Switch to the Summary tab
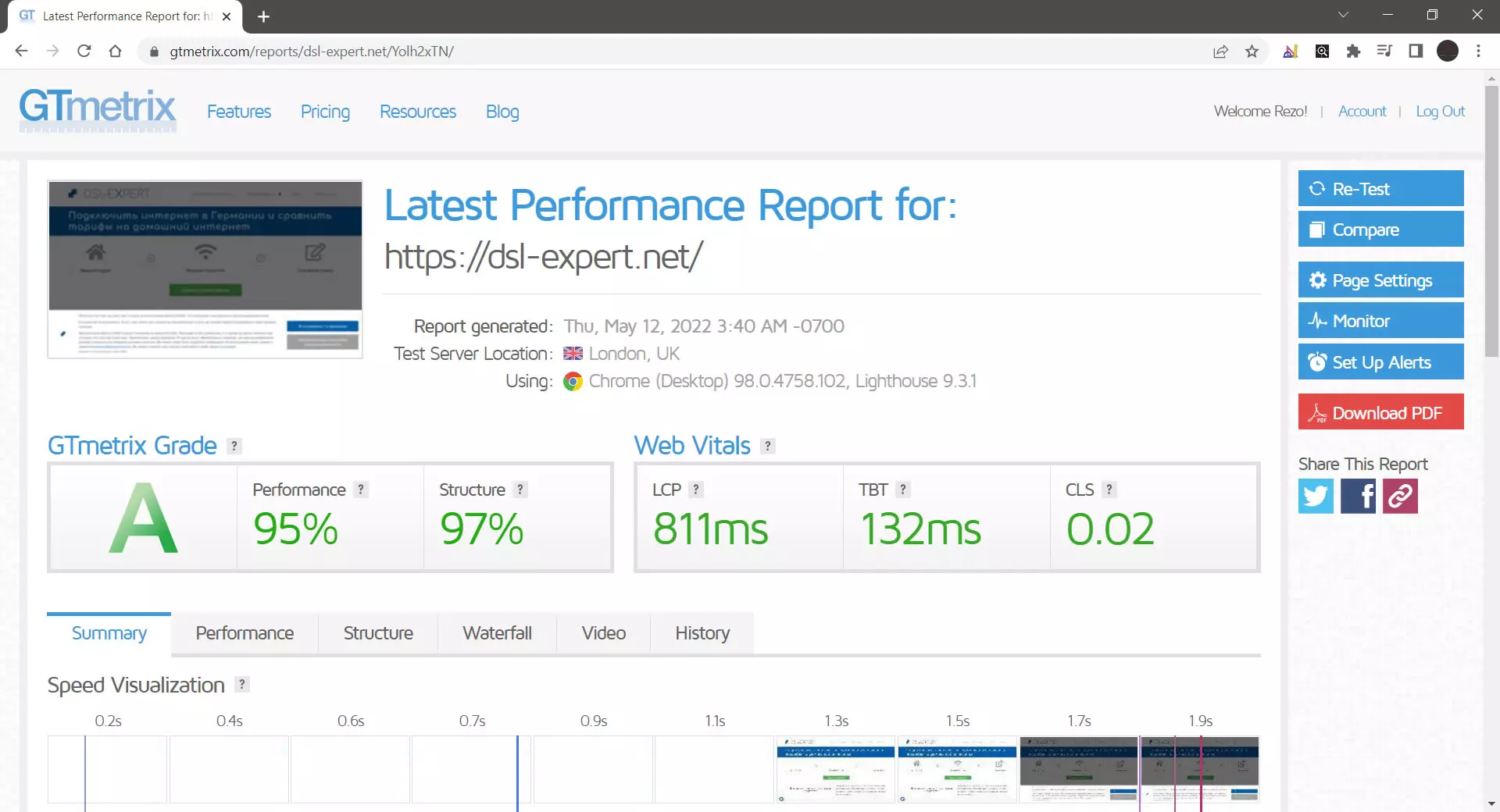The height and width of the screenshot is (812, 1500). 109,633
